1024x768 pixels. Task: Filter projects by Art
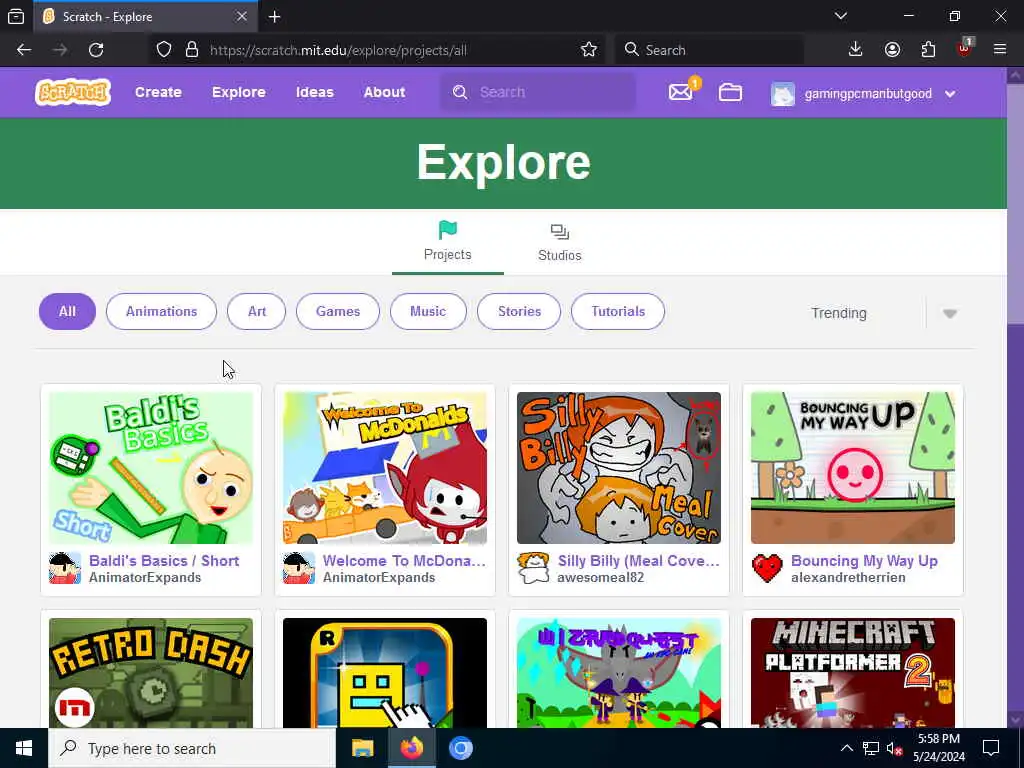coord(257,312)
